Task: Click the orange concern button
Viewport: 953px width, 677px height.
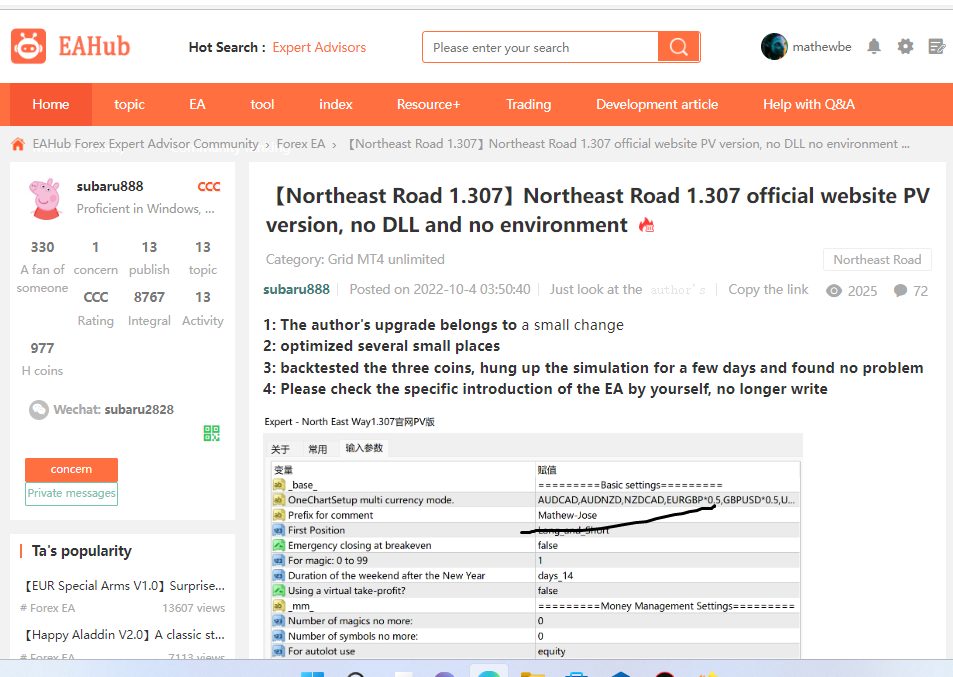Action: (x=71, y=469)
